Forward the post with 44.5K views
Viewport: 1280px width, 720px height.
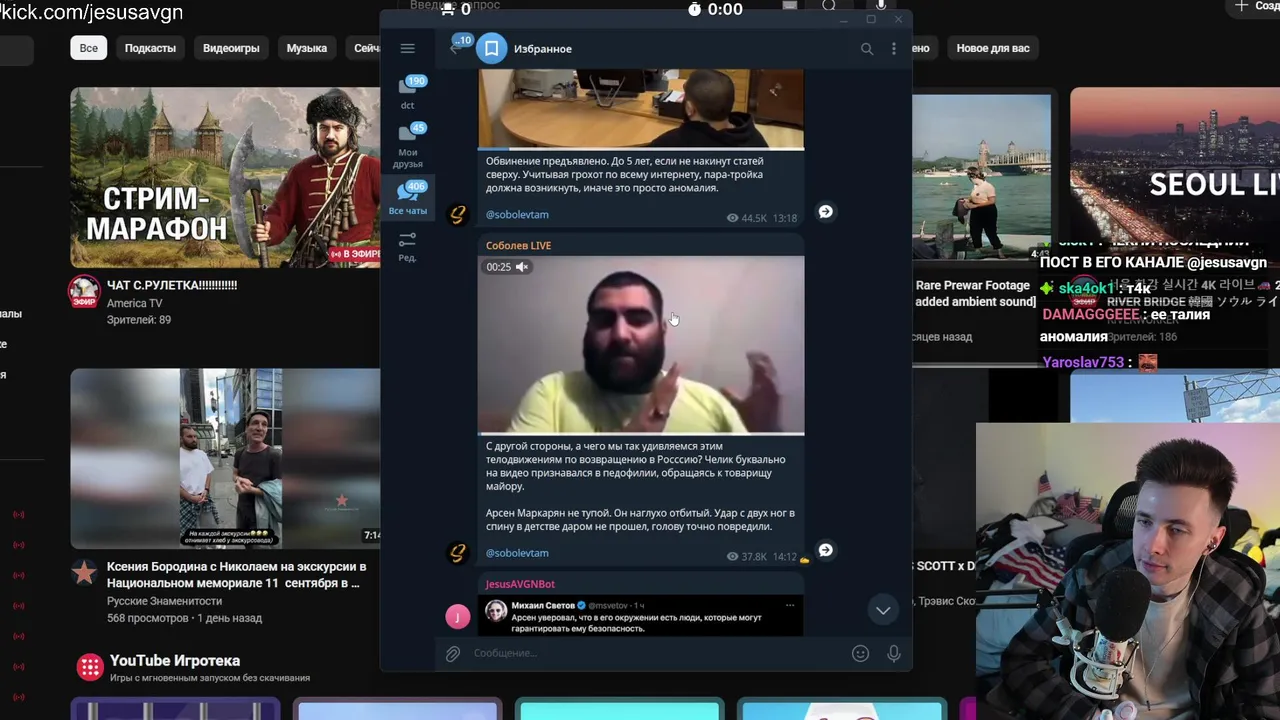coord(826,212)
